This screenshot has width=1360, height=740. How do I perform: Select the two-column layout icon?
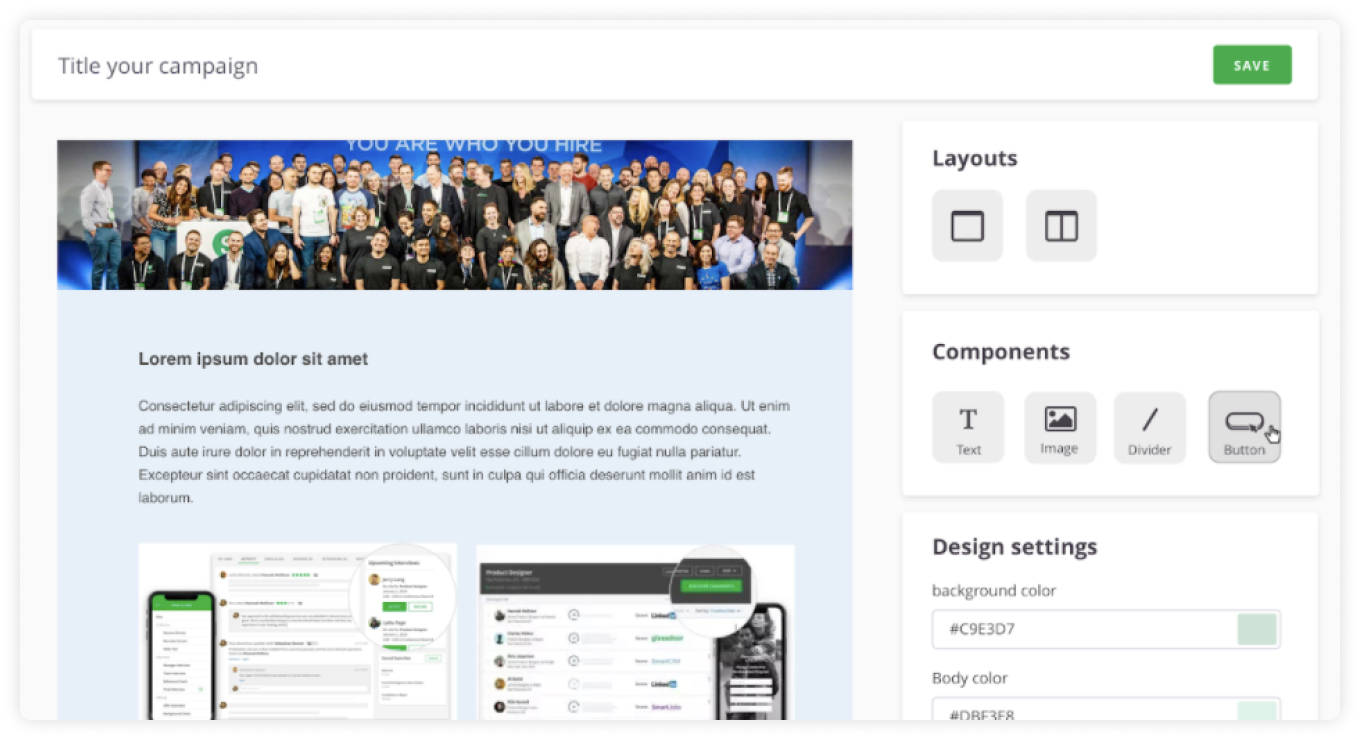[1061, 226]
